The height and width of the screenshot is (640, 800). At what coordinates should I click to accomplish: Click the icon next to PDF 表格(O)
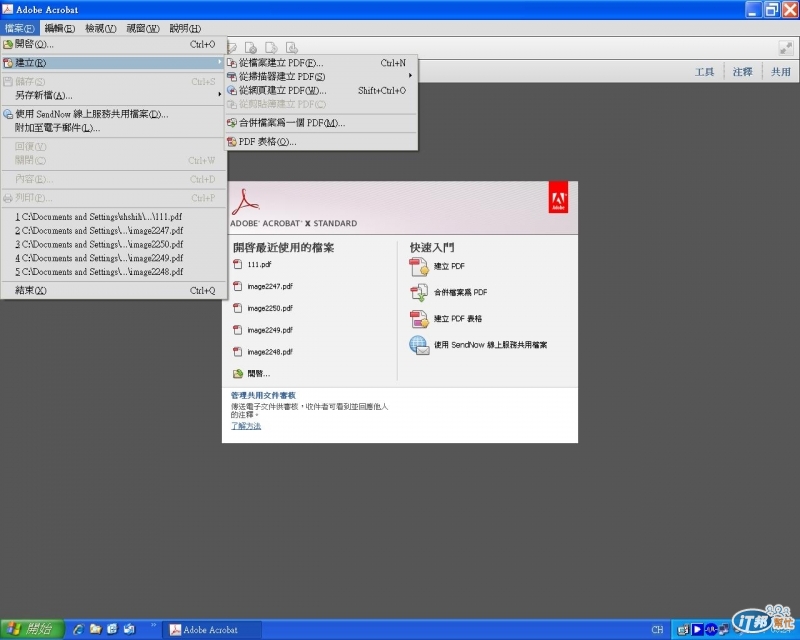click(232, 142)
